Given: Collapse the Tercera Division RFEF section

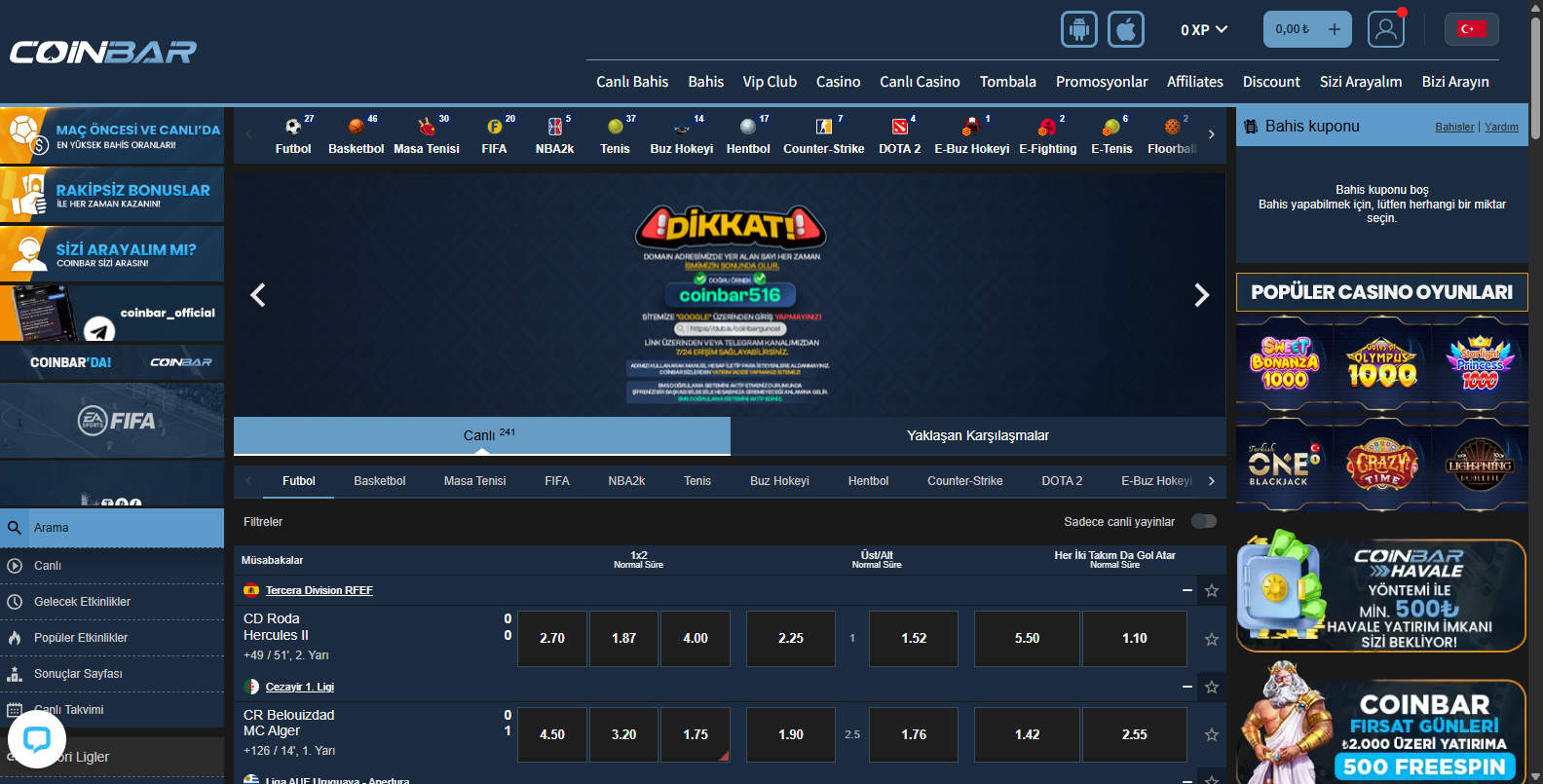Looking at the screenshot, I should pyautogui.click(x=1187, y=590).
